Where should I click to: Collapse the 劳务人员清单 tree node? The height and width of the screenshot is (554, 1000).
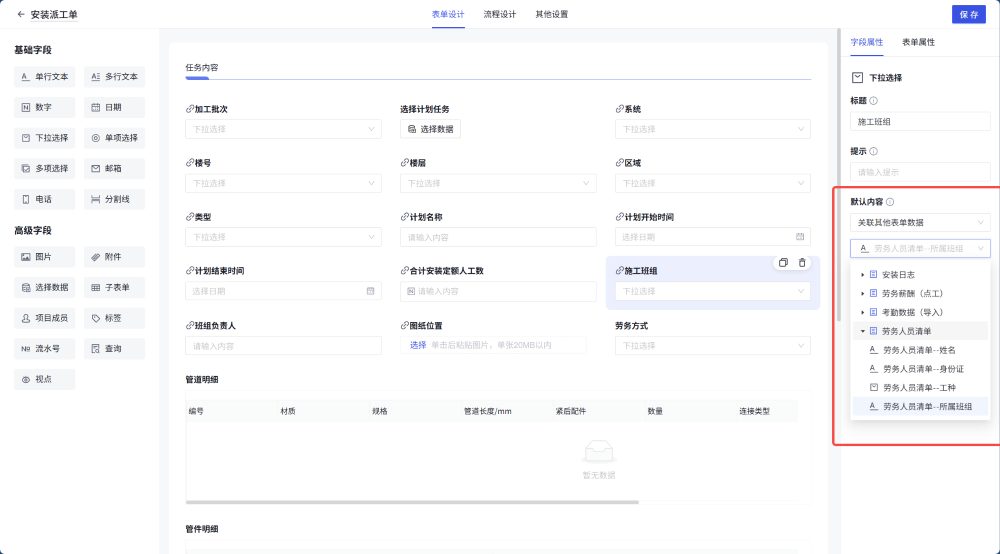point(863,331)
